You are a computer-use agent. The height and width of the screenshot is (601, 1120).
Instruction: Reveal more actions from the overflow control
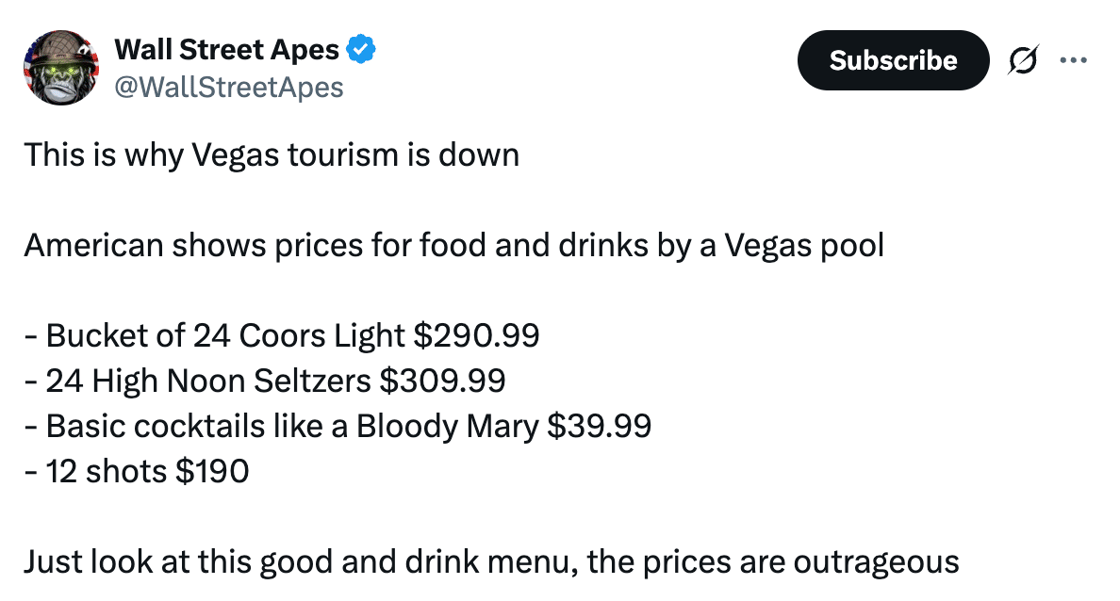(x=1073, y=60)
